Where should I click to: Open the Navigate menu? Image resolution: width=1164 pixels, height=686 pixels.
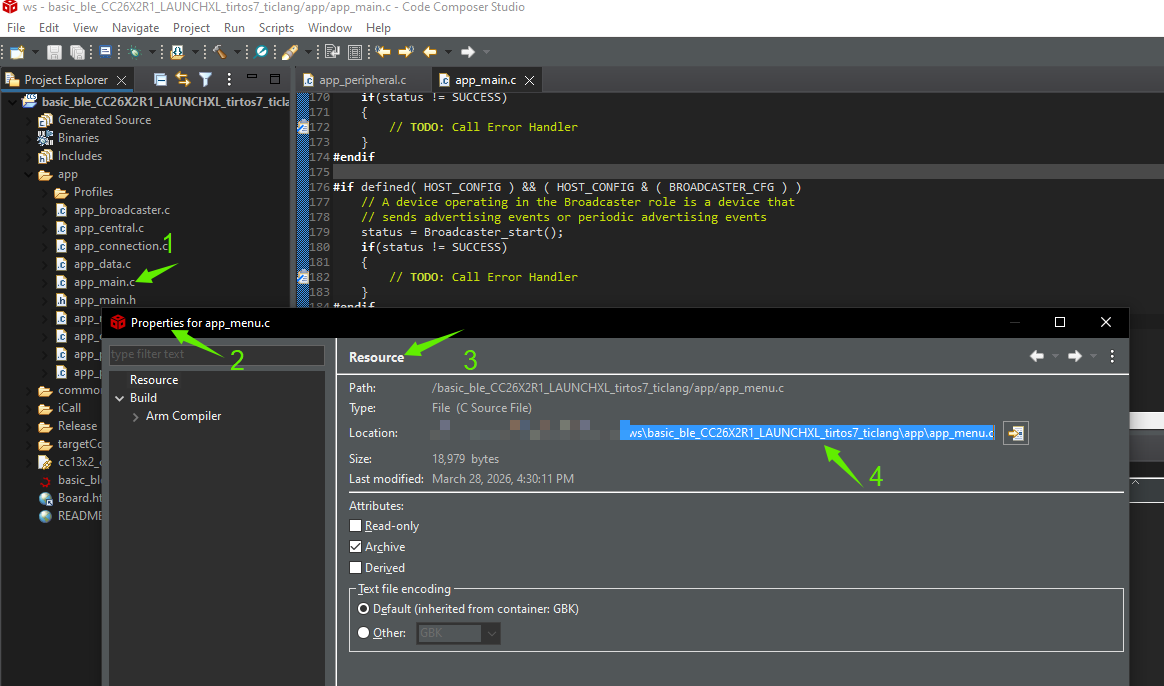(135, 27)
